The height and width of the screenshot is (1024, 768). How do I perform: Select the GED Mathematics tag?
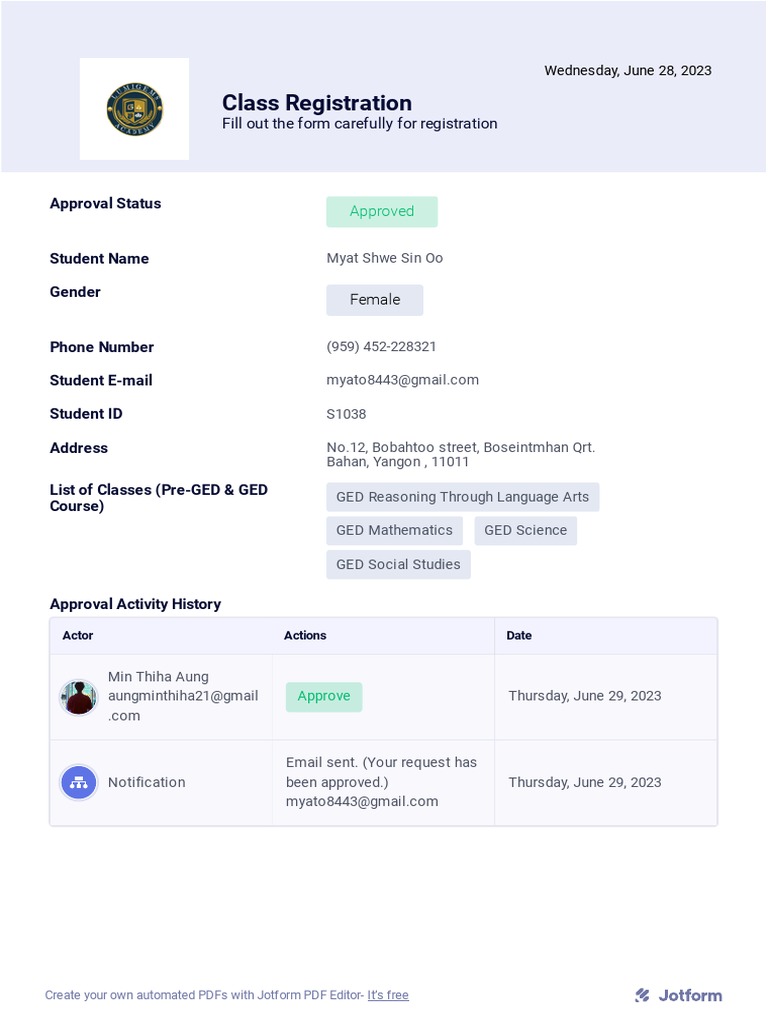click(395, 531)
